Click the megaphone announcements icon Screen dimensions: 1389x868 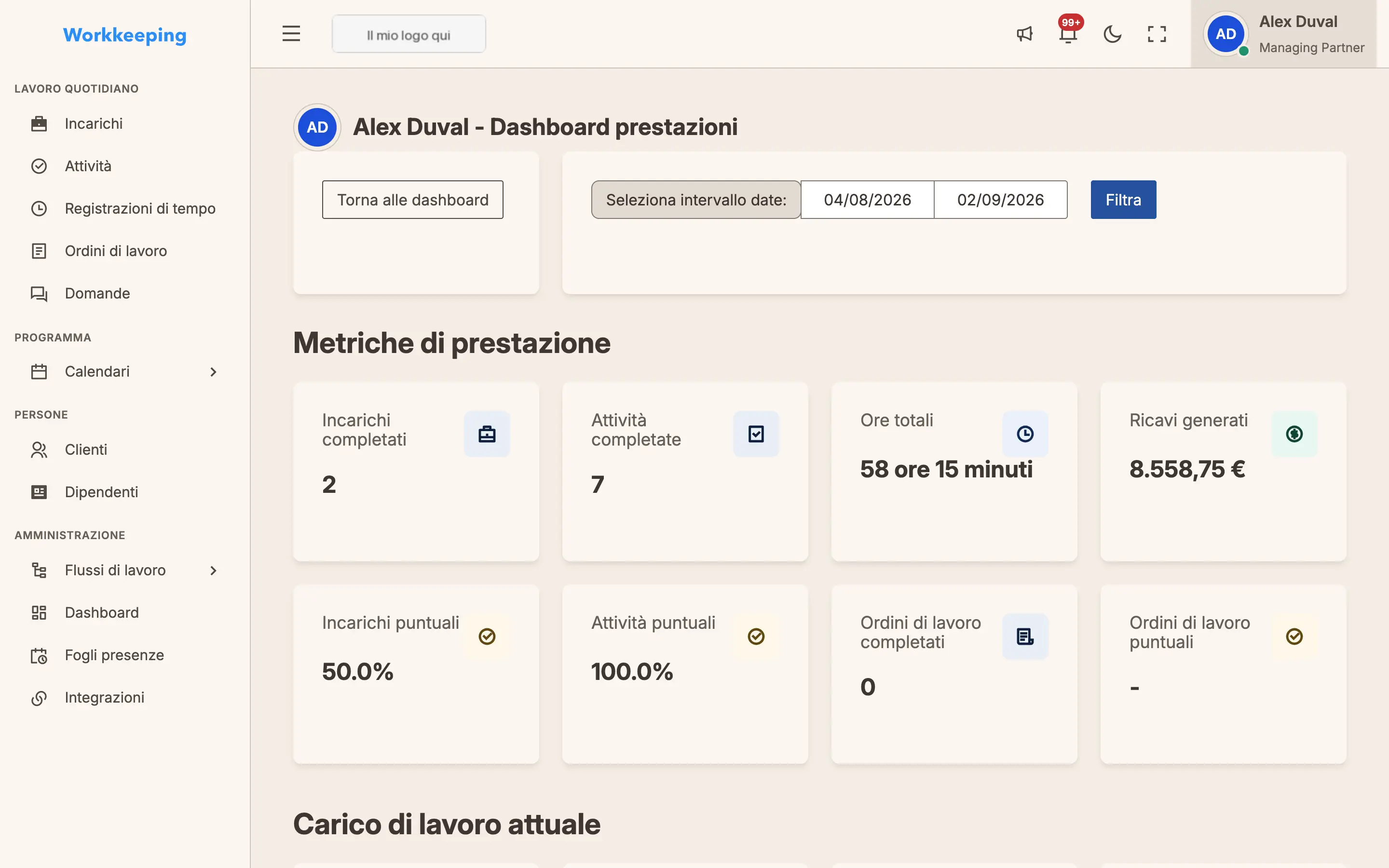click(1024, 34)
